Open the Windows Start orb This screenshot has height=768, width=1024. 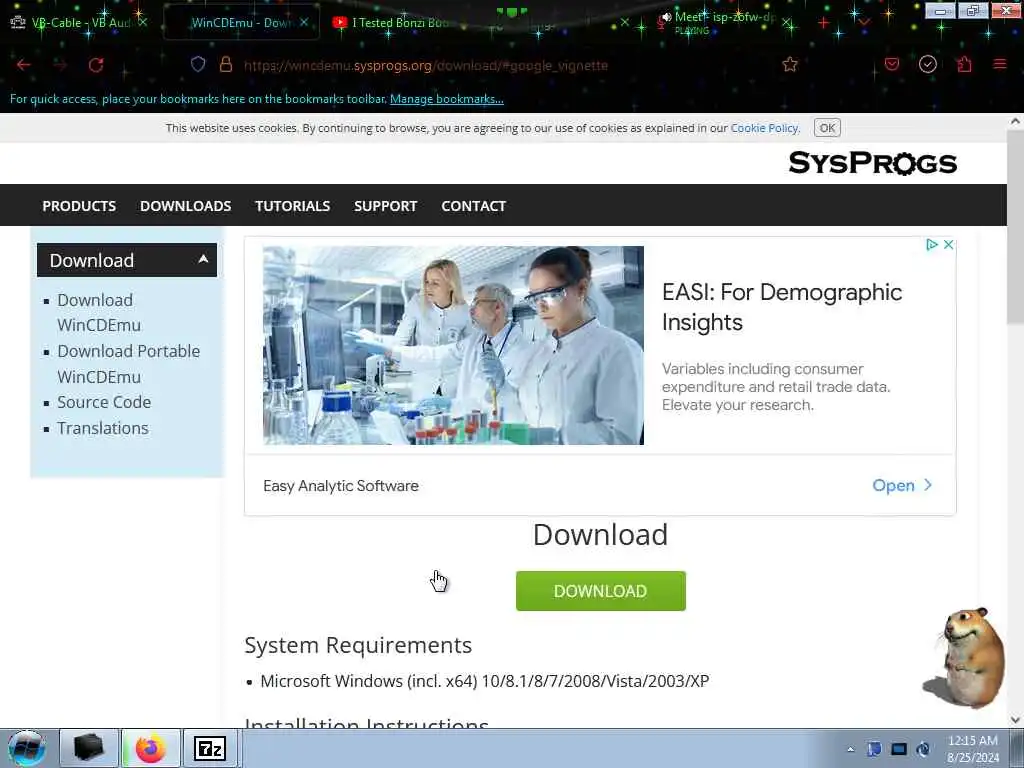click(27, 748)
